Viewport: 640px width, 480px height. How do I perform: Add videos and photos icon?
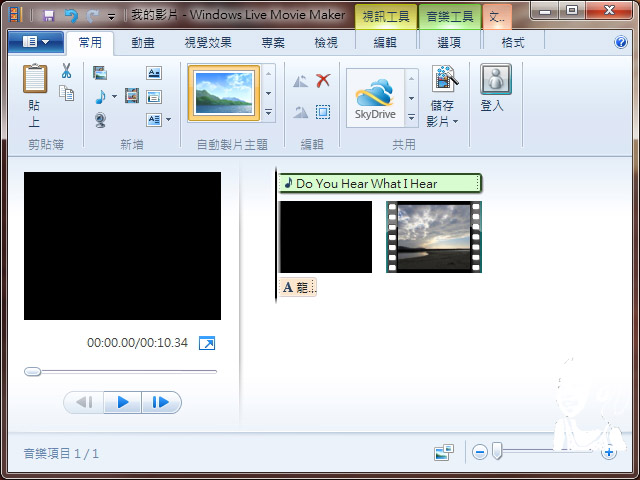tap(100, 73)
